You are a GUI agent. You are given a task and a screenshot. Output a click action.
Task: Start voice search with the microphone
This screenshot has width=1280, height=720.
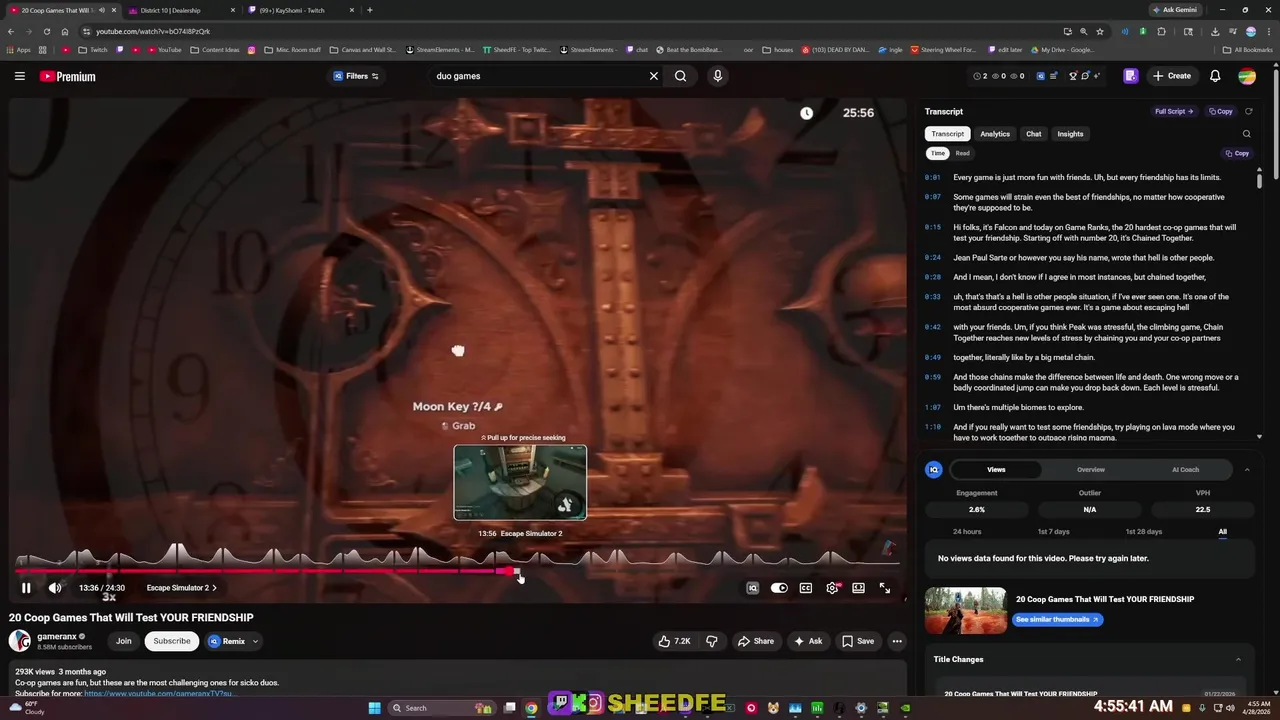click(x=717, y=76)
